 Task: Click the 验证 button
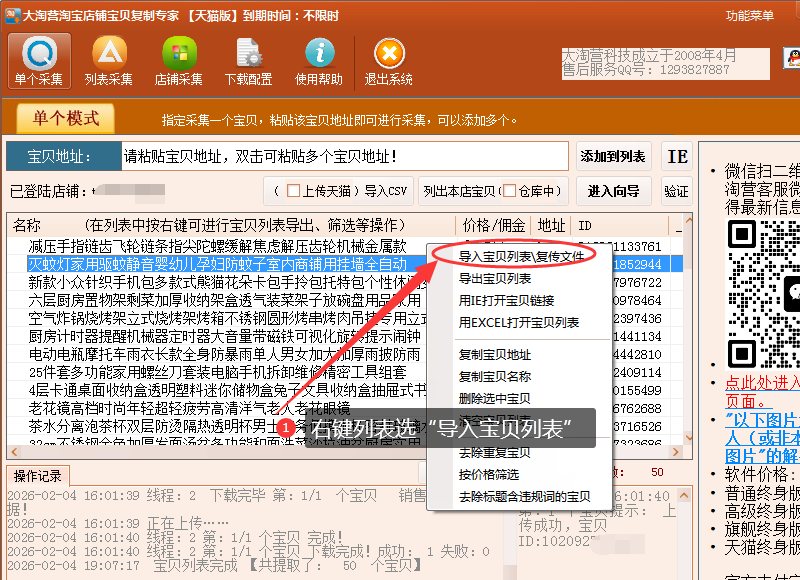tap(677, 191)
